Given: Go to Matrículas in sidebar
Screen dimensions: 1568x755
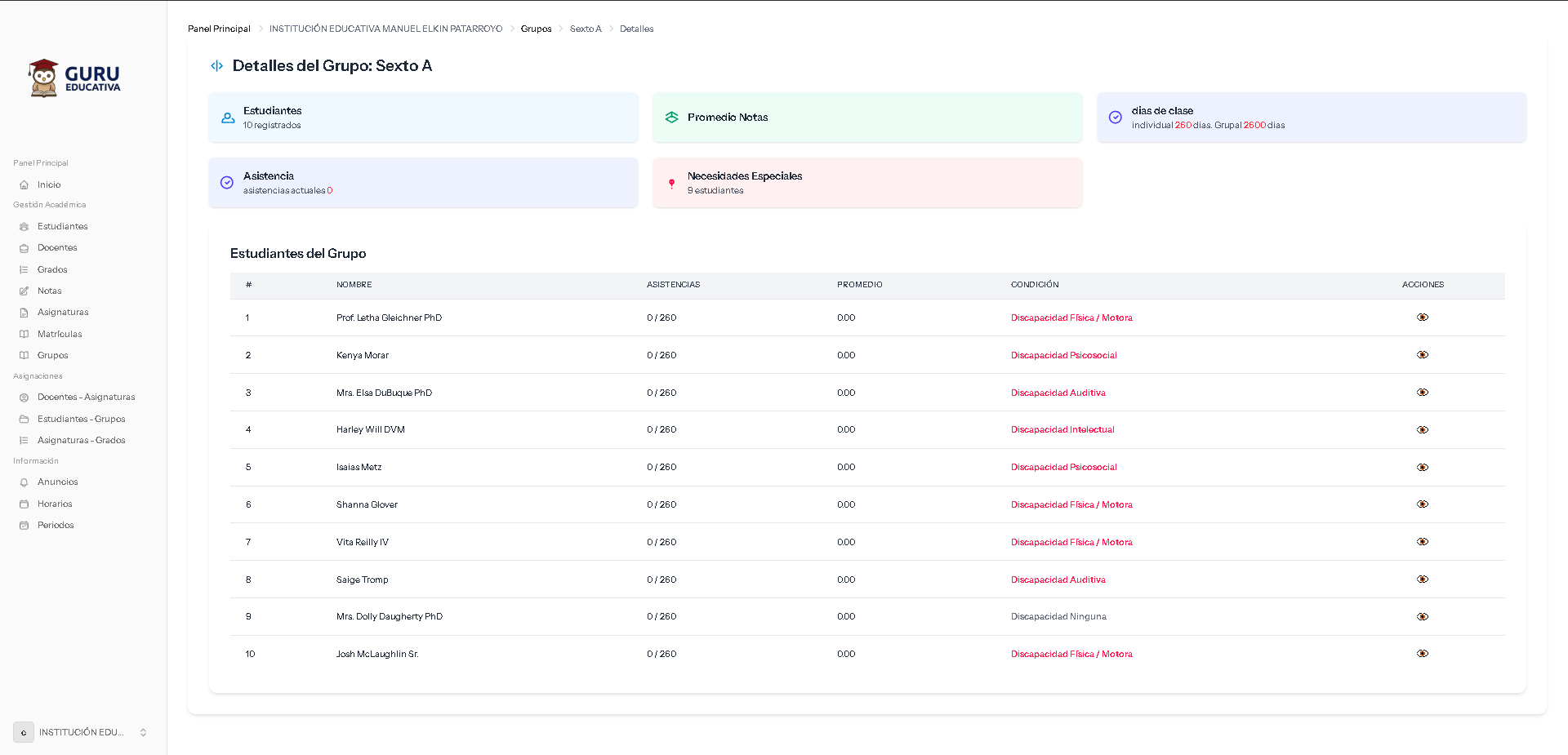Looking at the screenshot, I should [x=60, y=334].
